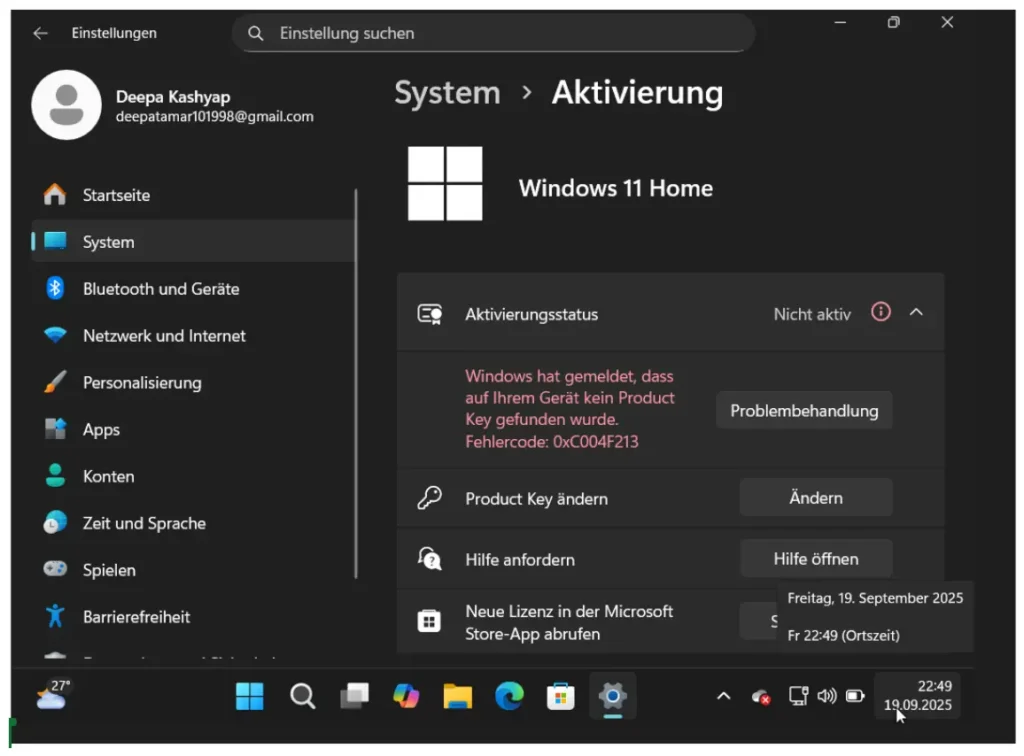Open Apps settings category
The image size is (1024, 756).
[x=193, y=430]
